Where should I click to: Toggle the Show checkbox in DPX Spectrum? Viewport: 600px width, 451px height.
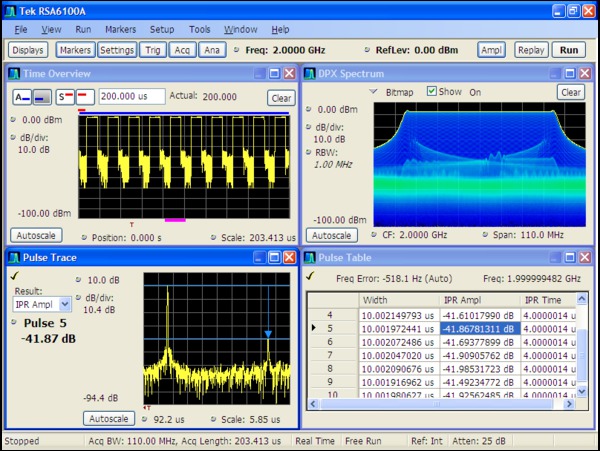tap(432, 91)
